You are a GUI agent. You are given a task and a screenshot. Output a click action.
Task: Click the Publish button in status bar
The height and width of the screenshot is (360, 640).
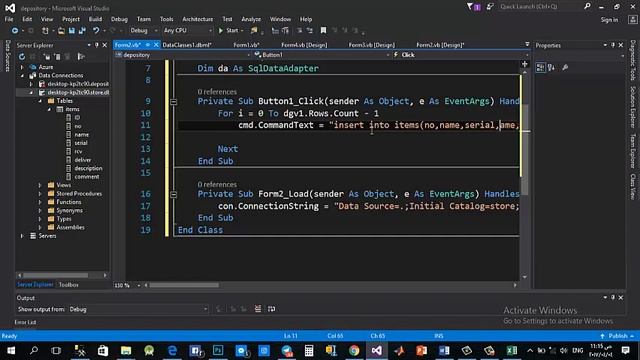point(617,336)
